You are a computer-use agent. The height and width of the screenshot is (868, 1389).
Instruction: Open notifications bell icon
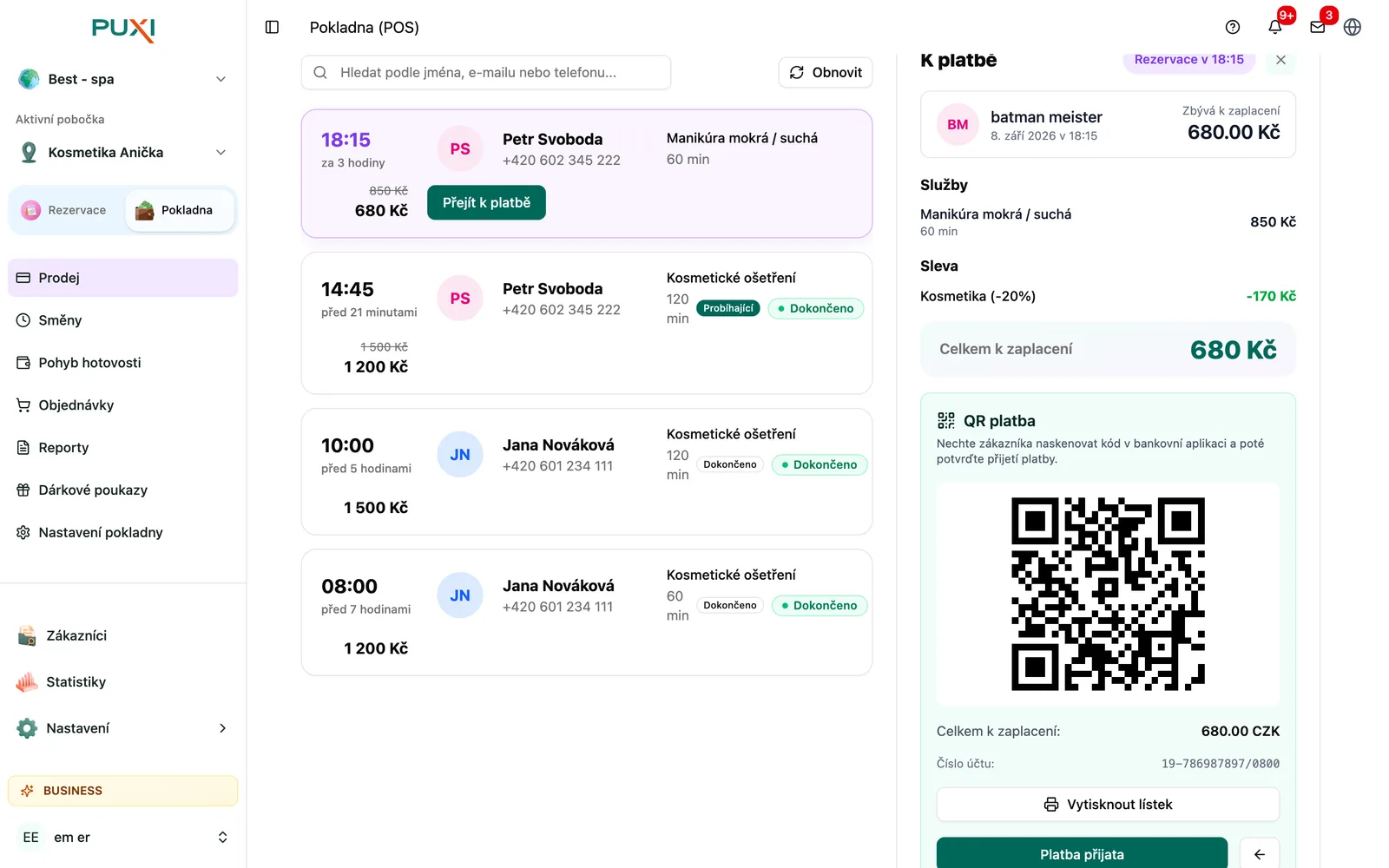click(1275, 27)
